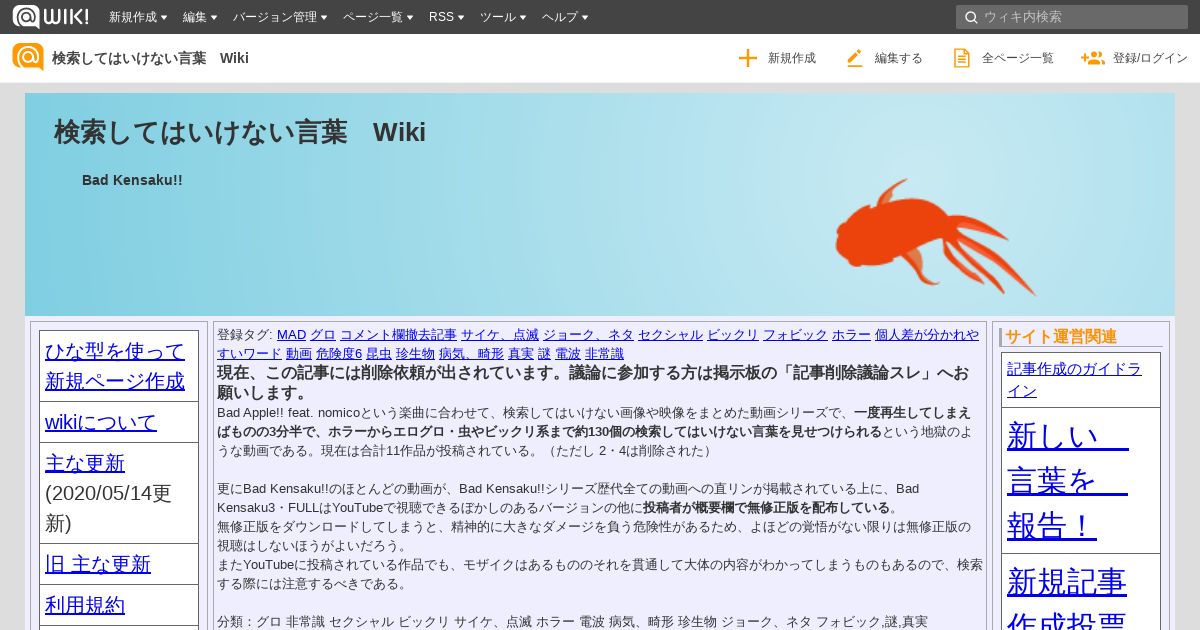This screenshot has height=630, width=1200.
Task: Click the ホラー tag link
Action: pyautogui.click(x=851, y=335)
